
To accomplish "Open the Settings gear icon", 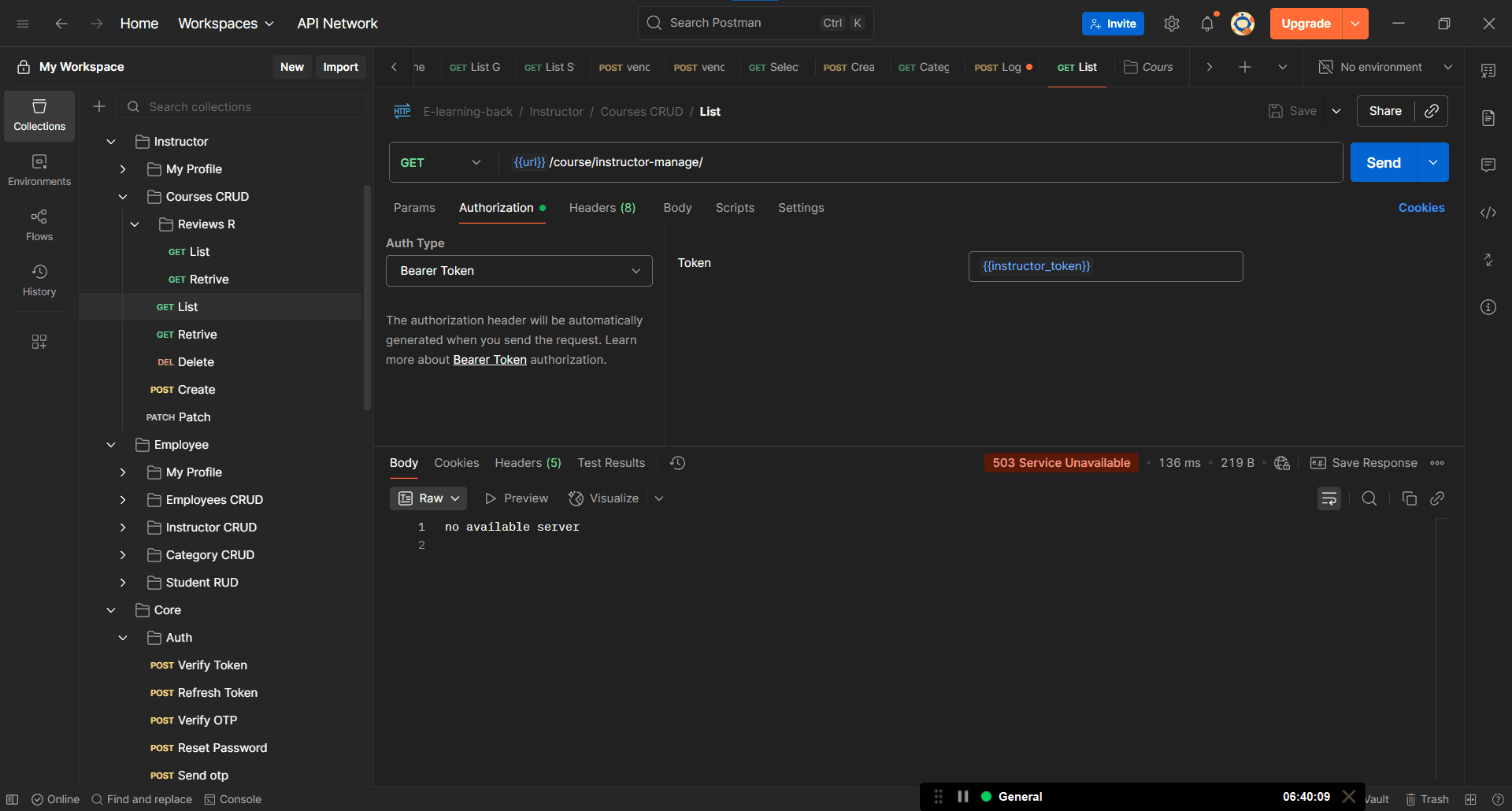I will click(x=1172, y=24).
